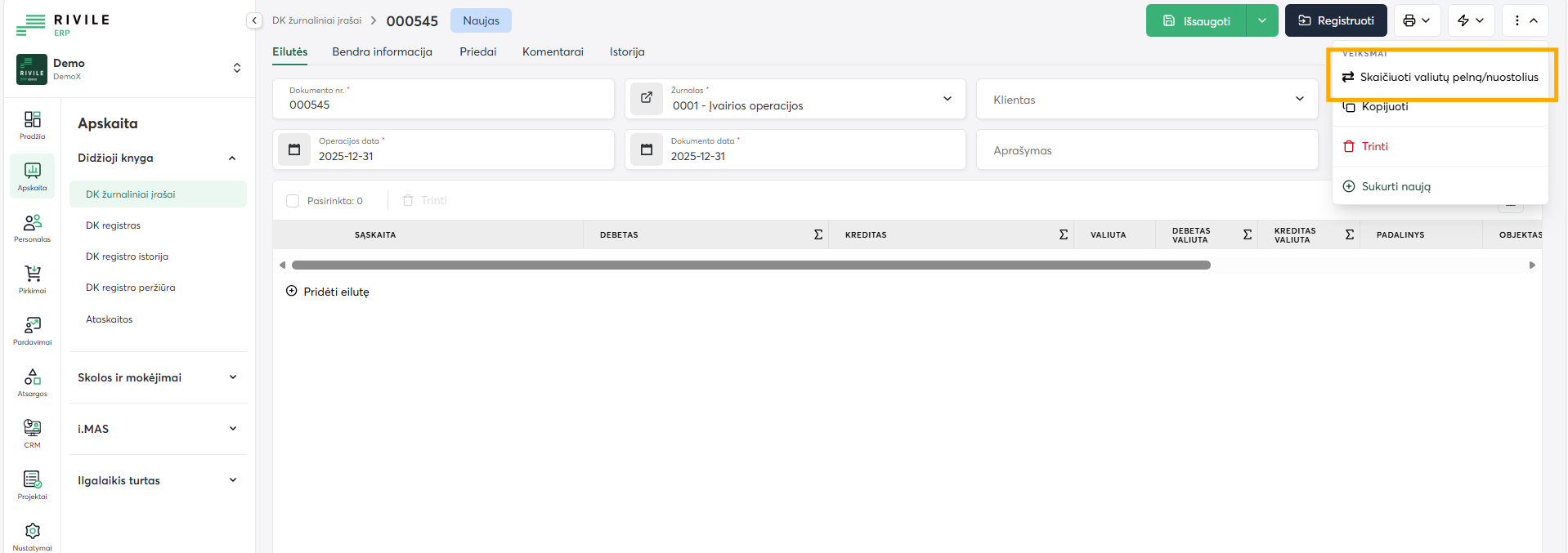Click the open-journal link icon beside Žurnalas

[x=647, y=98]
